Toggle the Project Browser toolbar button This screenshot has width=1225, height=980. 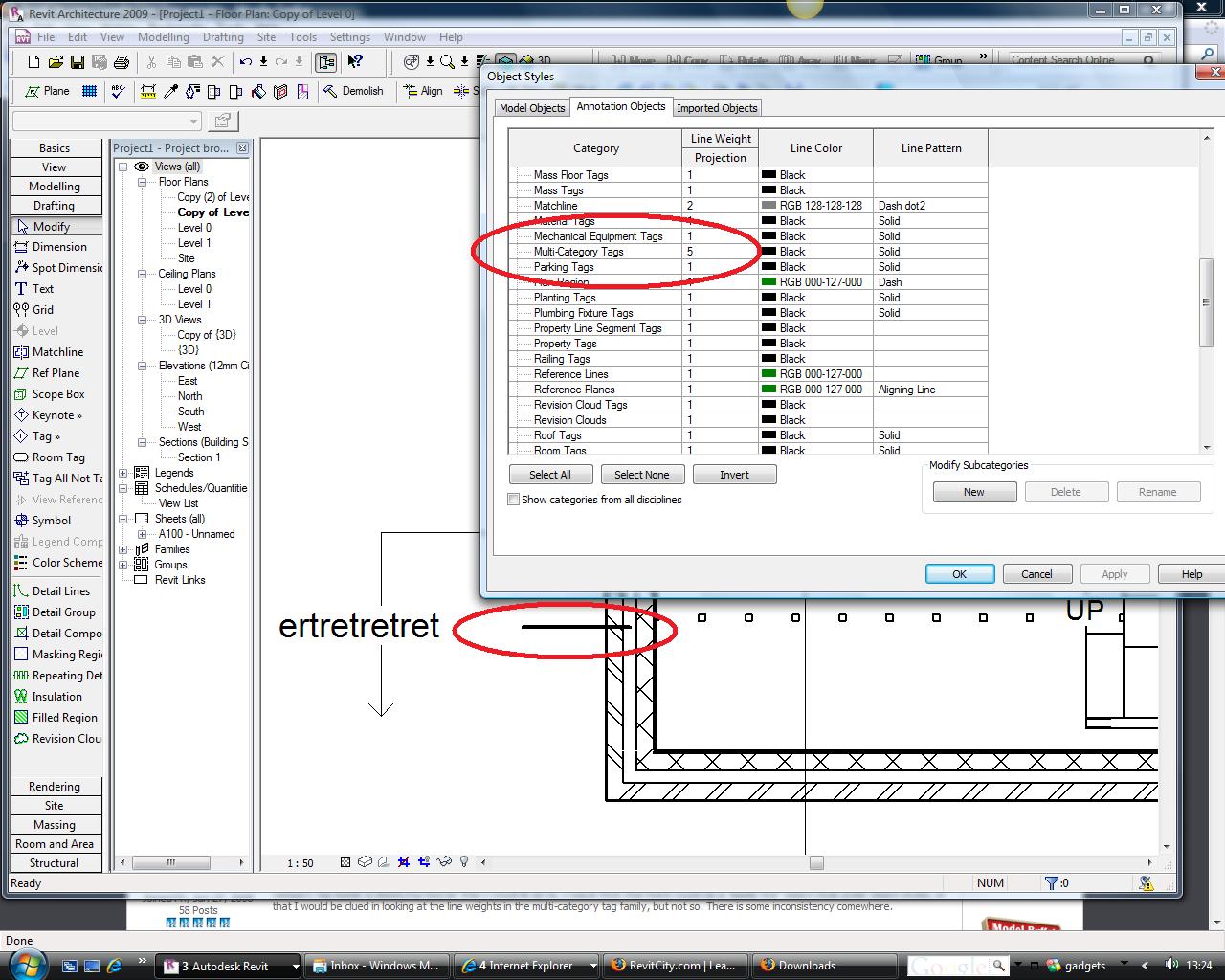[326, 62]
